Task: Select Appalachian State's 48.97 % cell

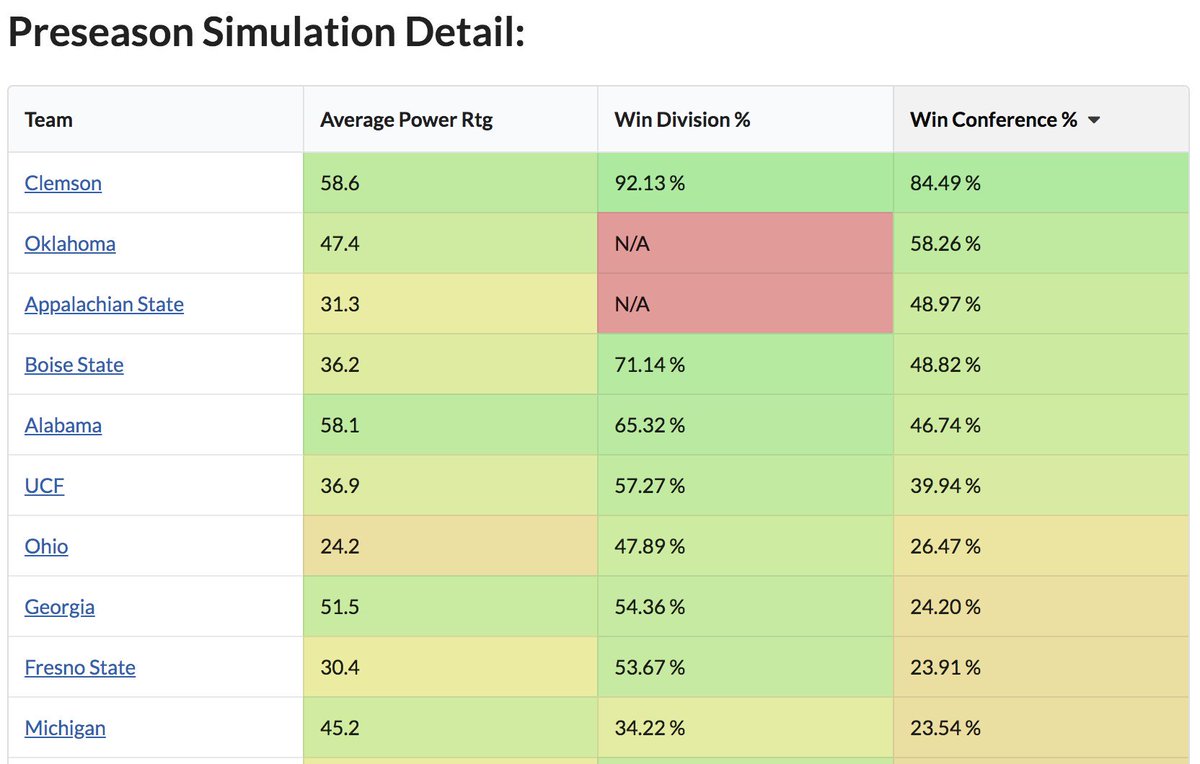Action: 1041,304
